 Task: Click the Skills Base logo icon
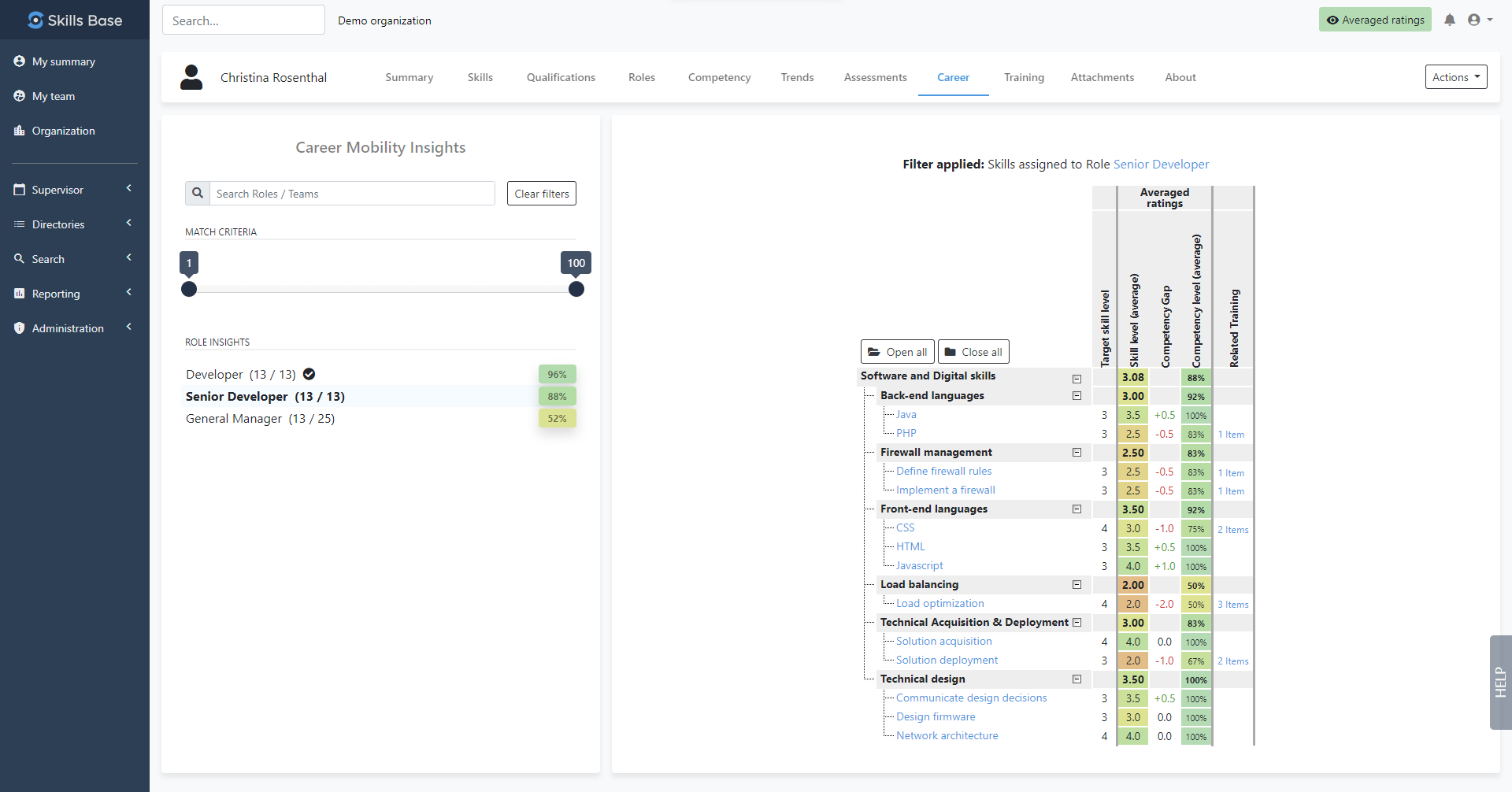click(x=35, y=20)
